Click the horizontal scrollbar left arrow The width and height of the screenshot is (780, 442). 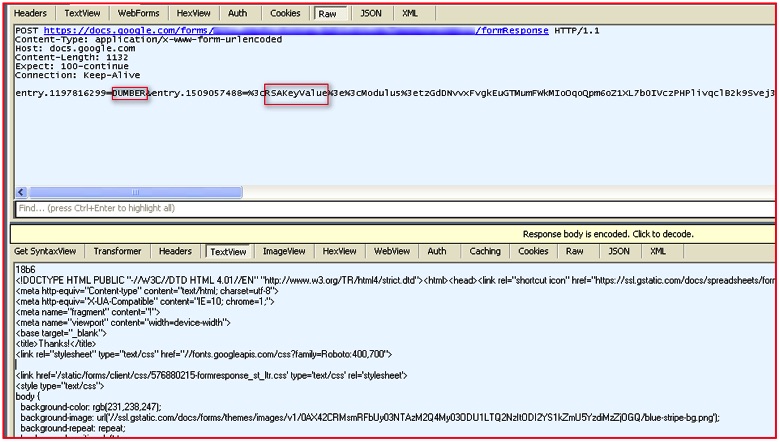(21, 192)
